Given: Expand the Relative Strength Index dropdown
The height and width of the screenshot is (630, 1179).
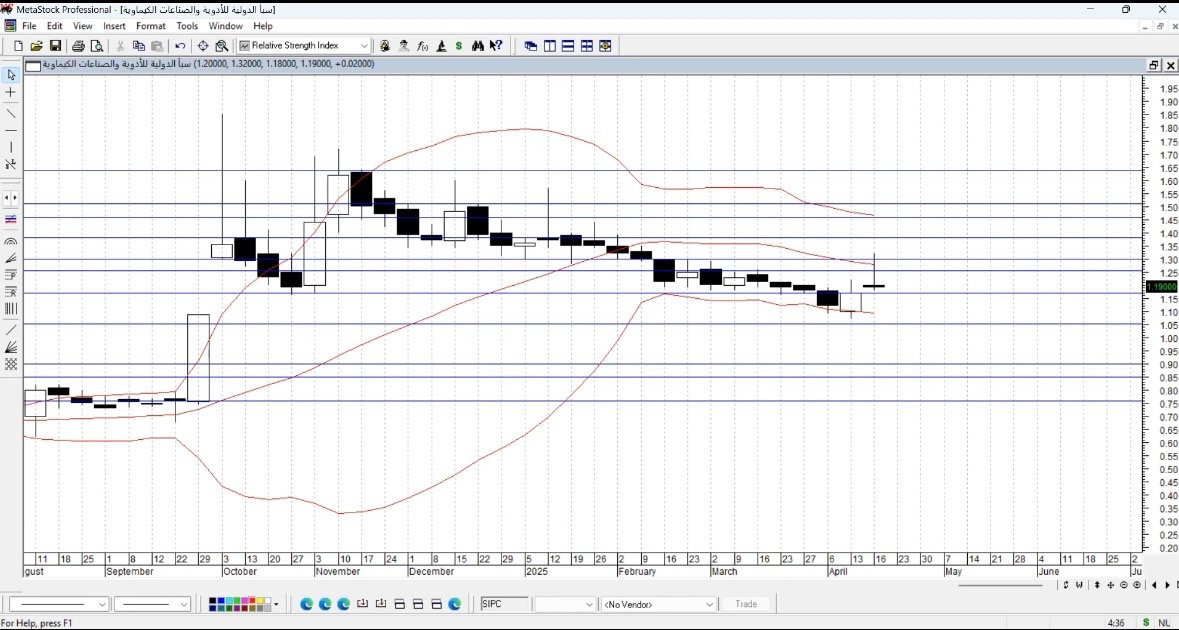Looking at the screenshot, I should click(364, 46).
